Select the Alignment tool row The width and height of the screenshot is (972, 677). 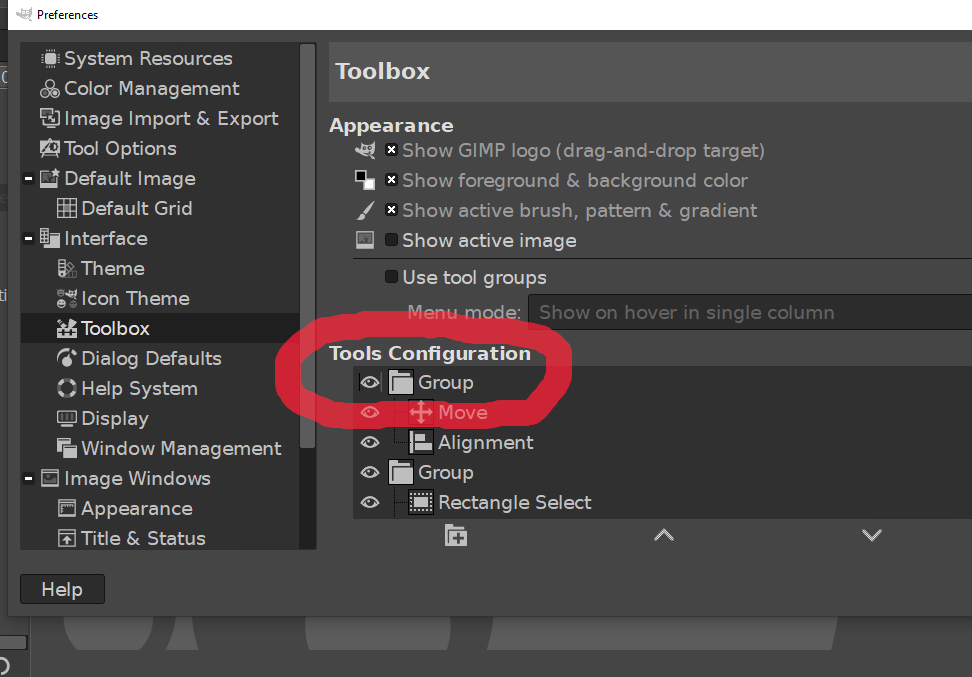663,443
